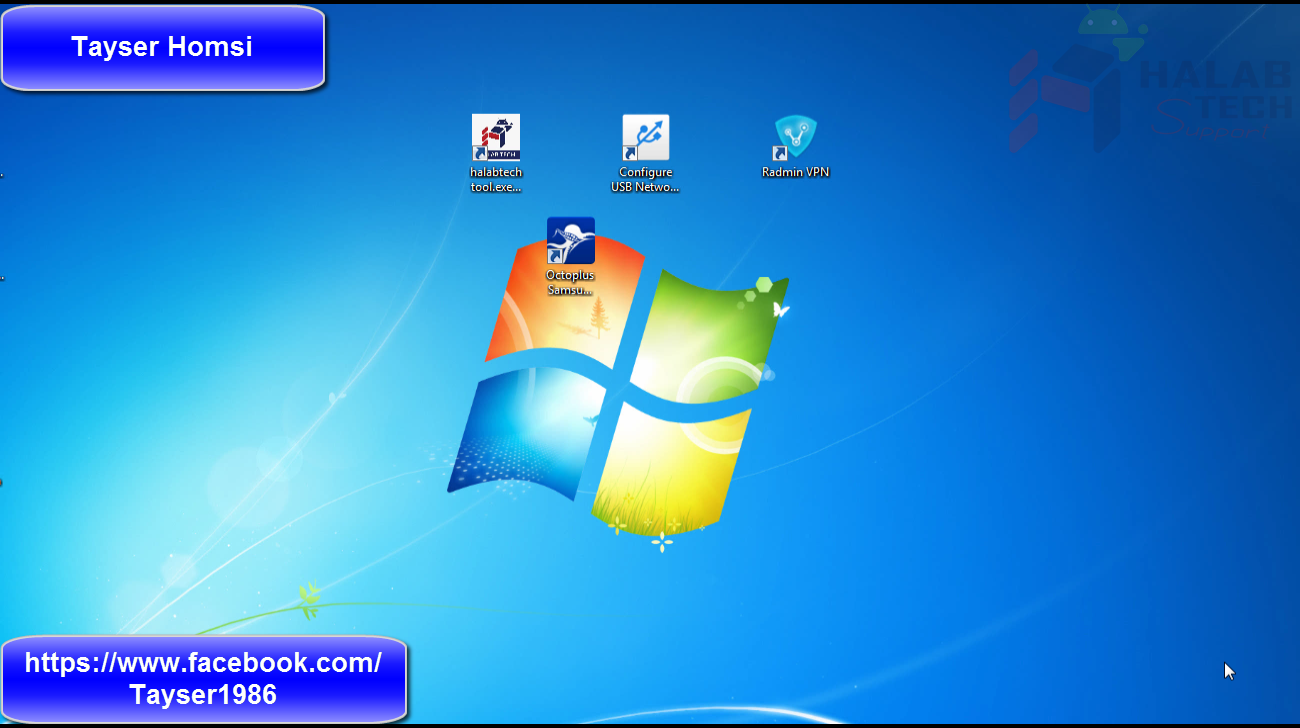Select the Radmin VPN label text

pos(796,172)
